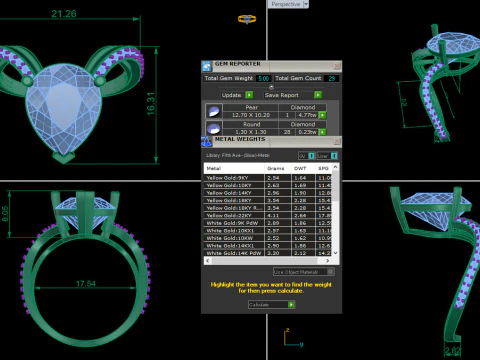Toggle Use Object Materials checkbox
The width and height of the screenshot is (480, 360).
coord(330,272)
